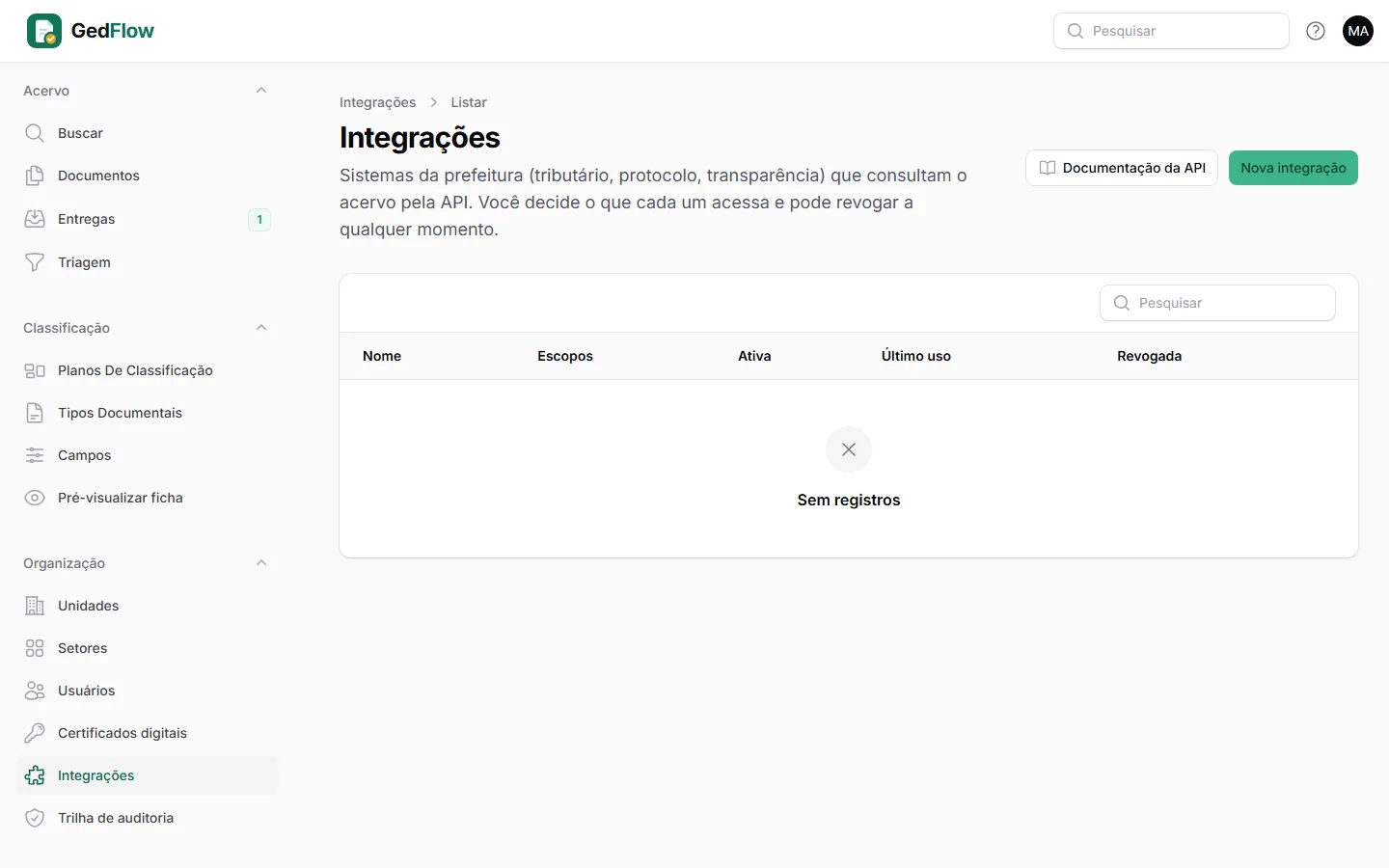Collapse the Organização sidebar group
This screenshot has height=868, width=1389.
[x=261, y=563]
